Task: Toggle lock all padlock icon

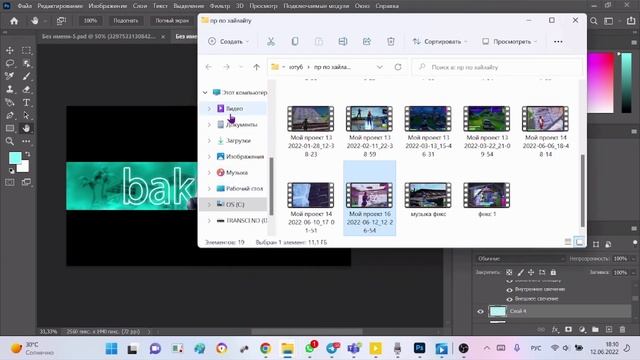Action: coord(553,272)
